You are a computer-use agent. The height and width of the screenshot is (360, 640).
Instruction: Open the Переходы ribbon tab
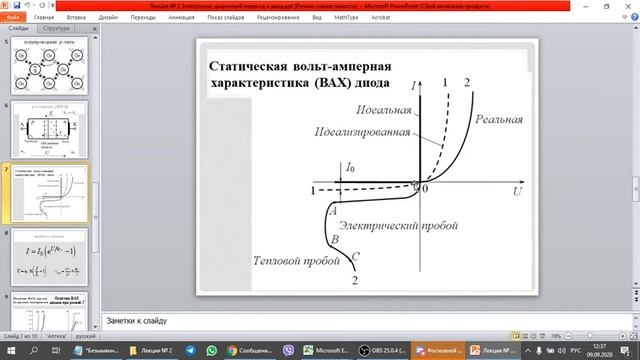coord(143,18)
